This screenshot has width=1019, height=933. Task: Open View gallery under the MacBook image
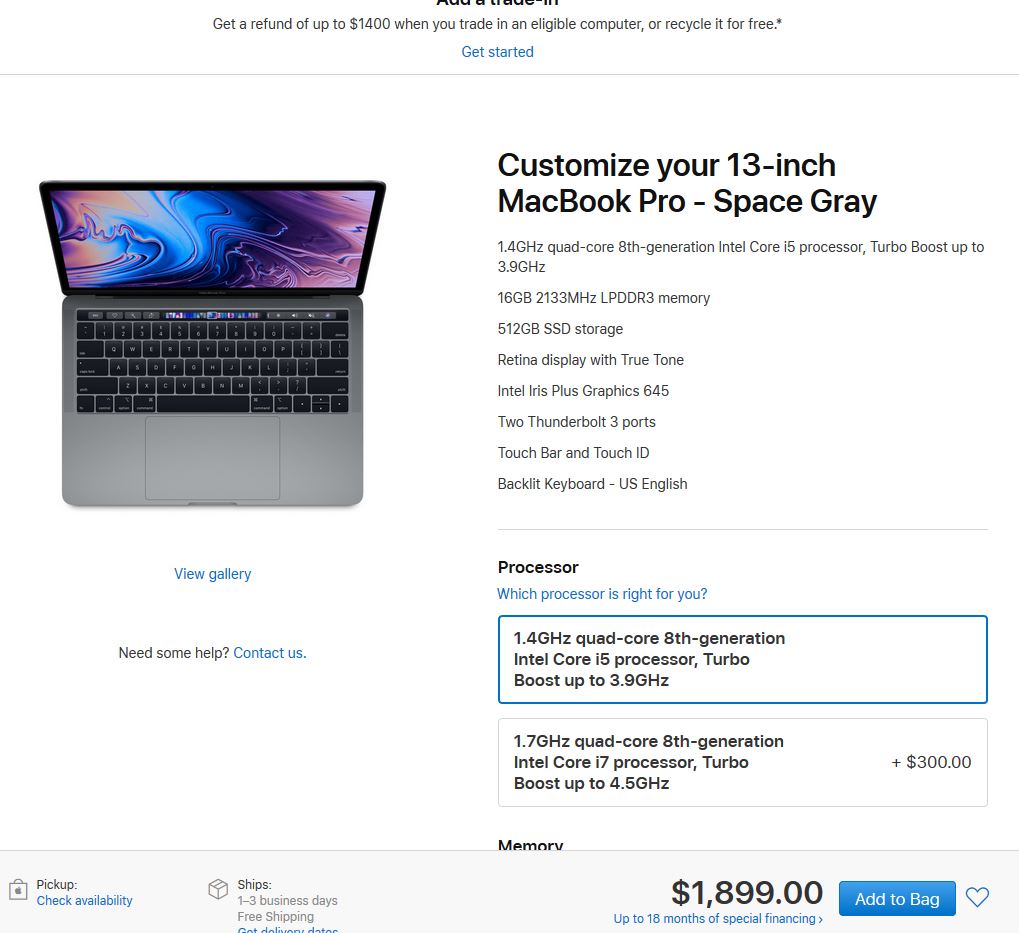213,574
